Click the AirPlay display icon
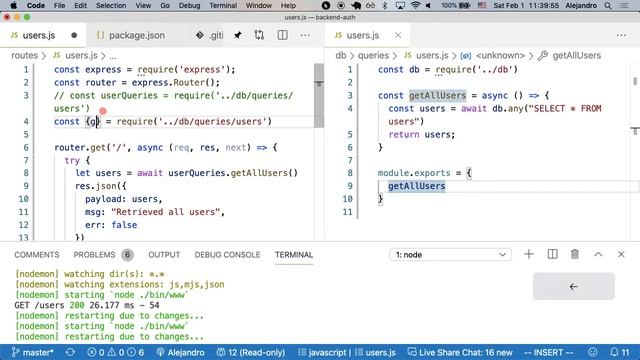Screen dimensions: 640x360 [x=400, y=6]
